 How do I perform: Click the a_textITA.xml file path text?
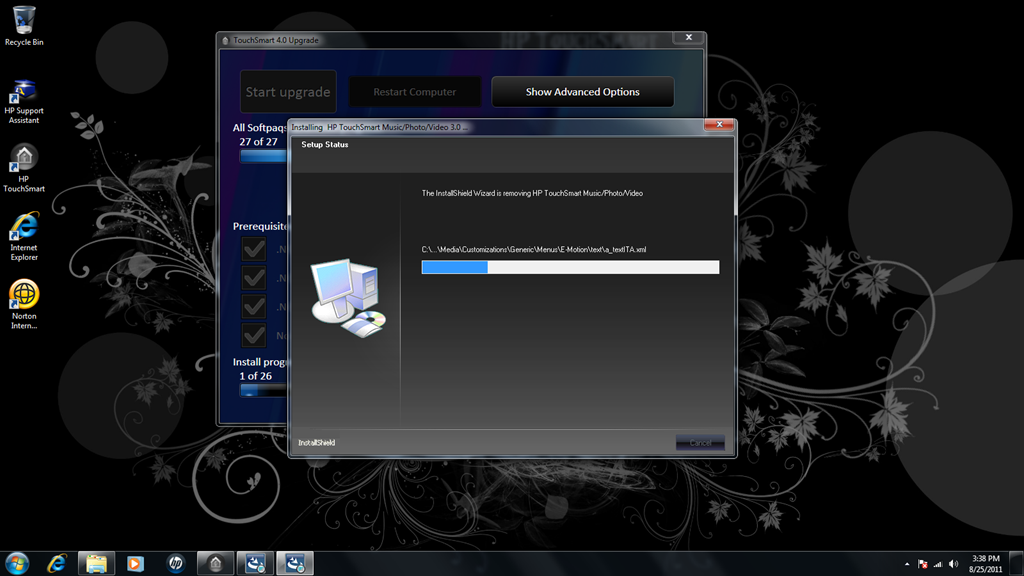click(534, 249)
